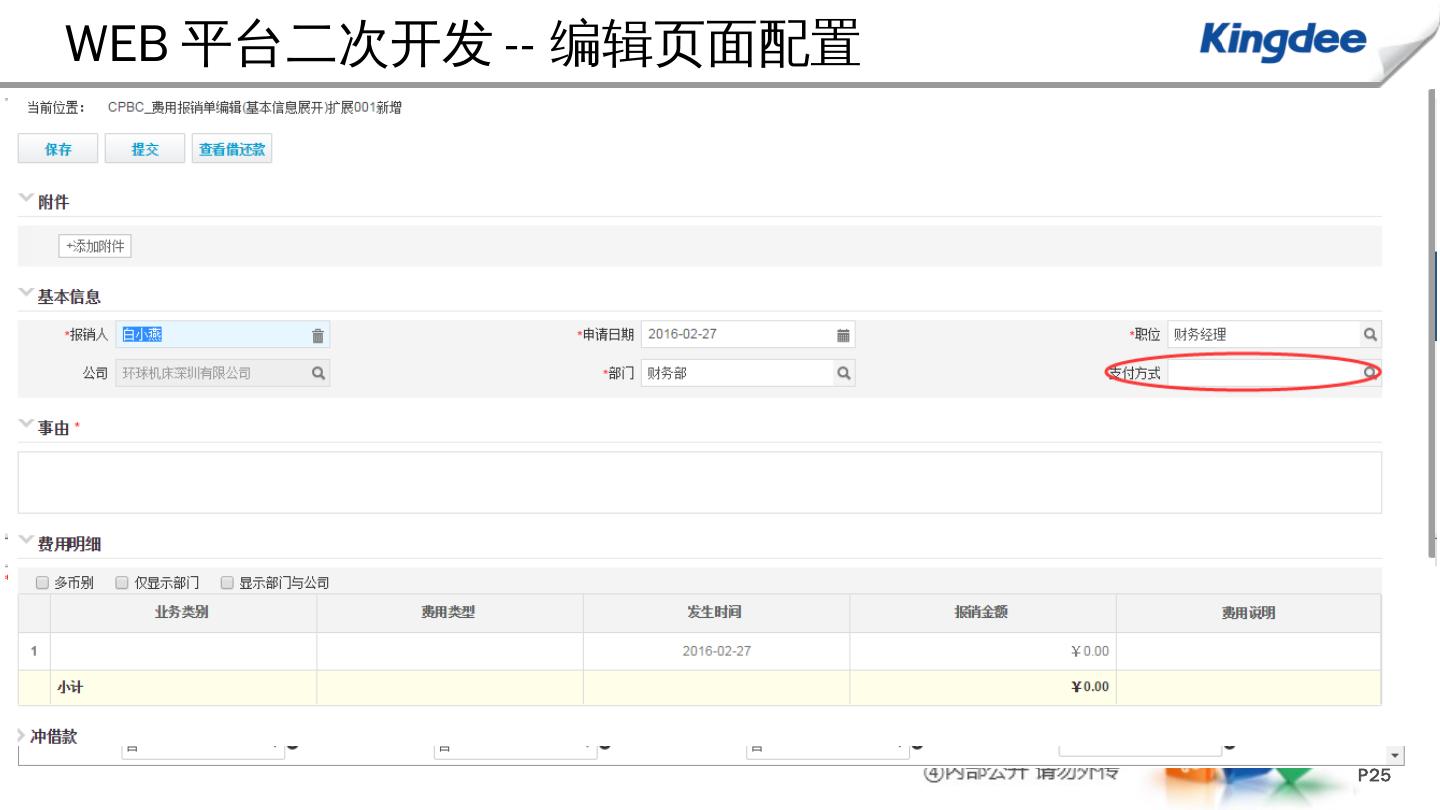
Task: Select the 业务类别 column header
Action: 182,613
